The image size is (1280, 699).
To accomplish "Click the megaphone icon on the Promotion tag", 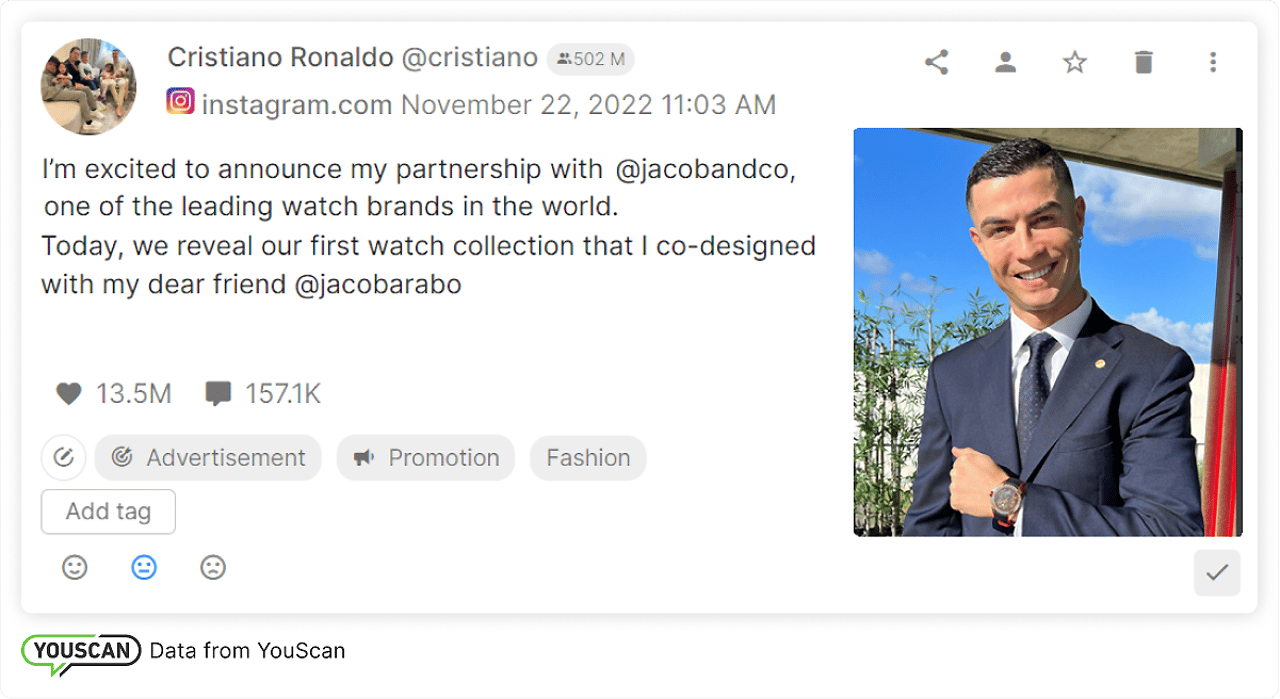I will click(x=363, y=457).
